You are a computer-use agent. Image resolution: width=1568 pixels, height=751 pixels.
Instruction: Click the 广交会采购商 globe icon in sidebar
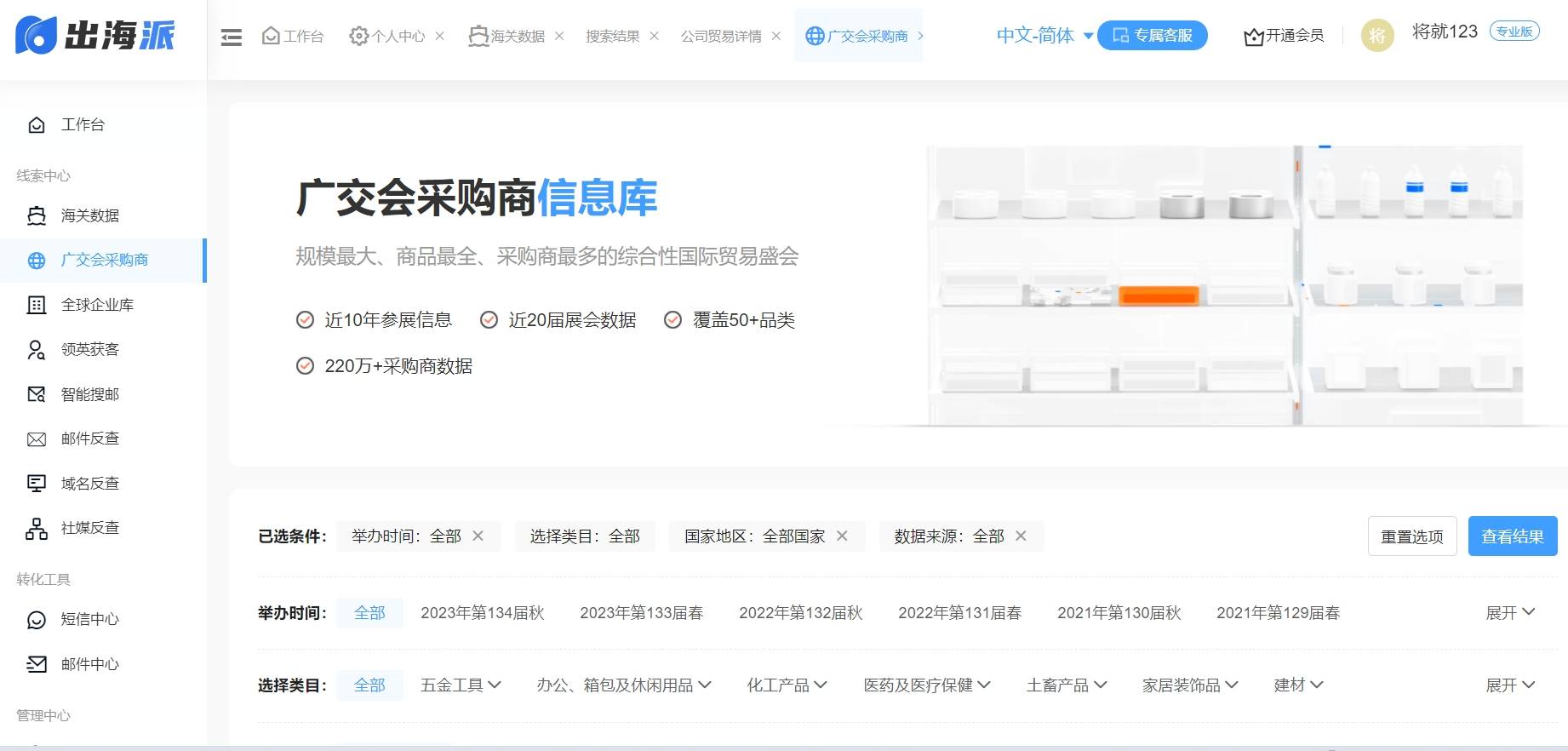pyautogui.click(x=37, y=261)
